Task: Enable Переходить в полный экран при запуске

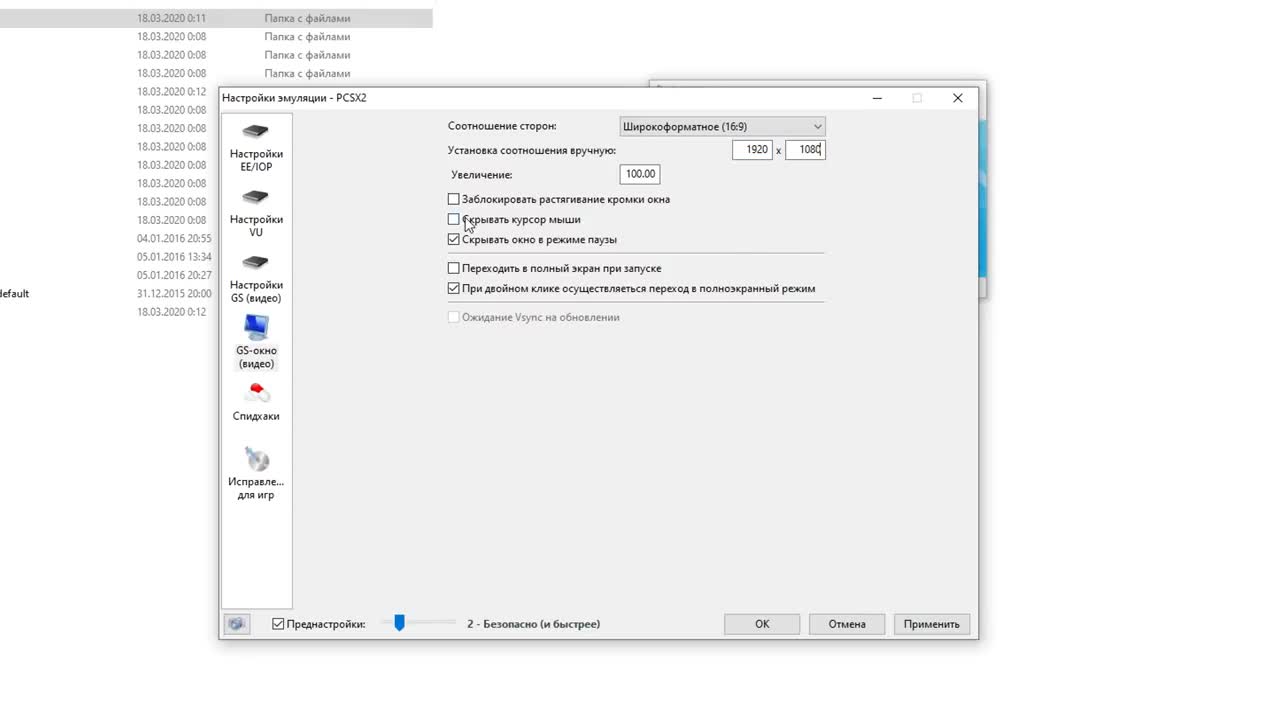Action: [x=454, y=268]
